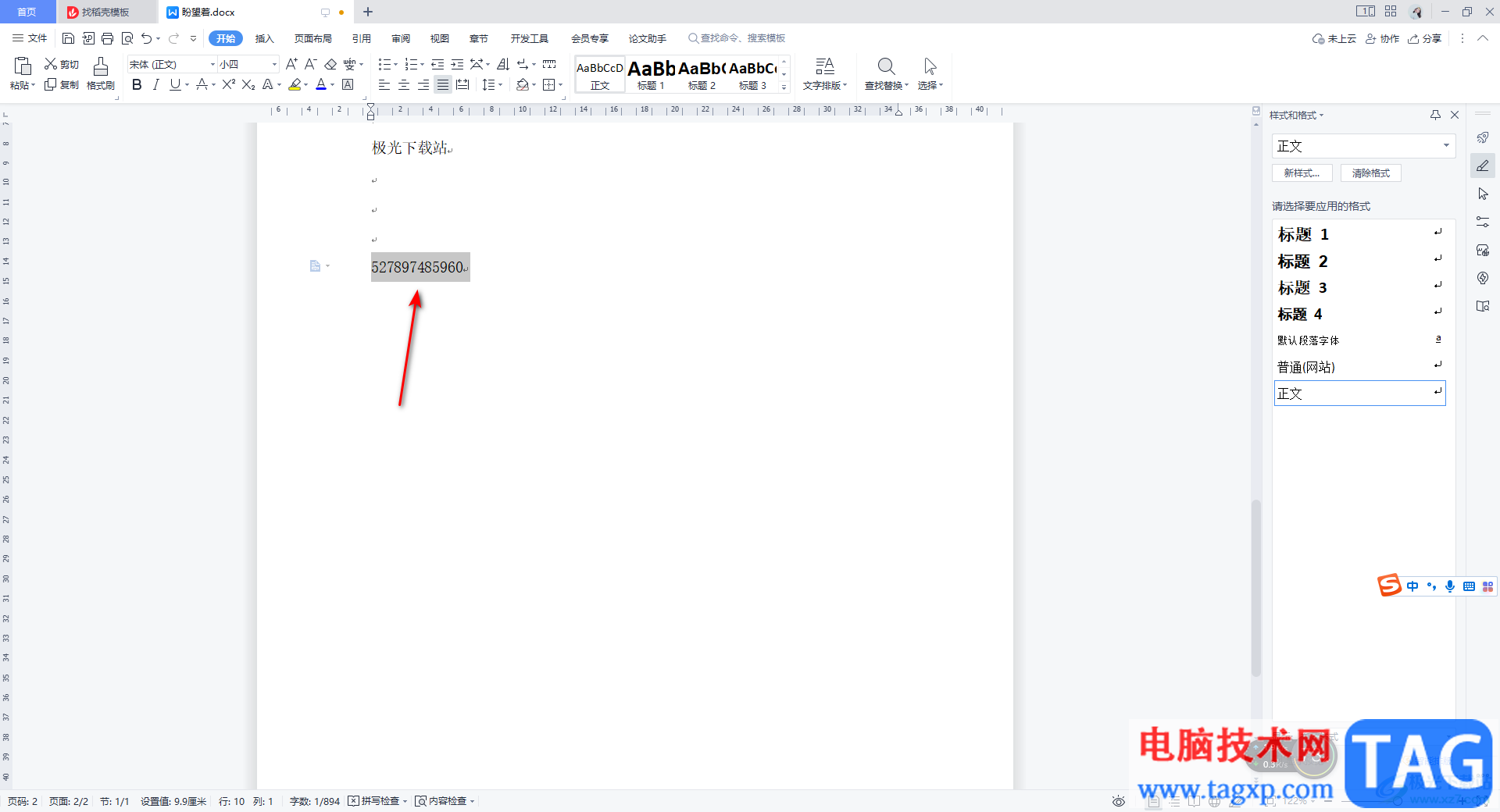Click the 清除格式 Clear Format button
Screen dimensions: 1500x812
coord(1371,173)
